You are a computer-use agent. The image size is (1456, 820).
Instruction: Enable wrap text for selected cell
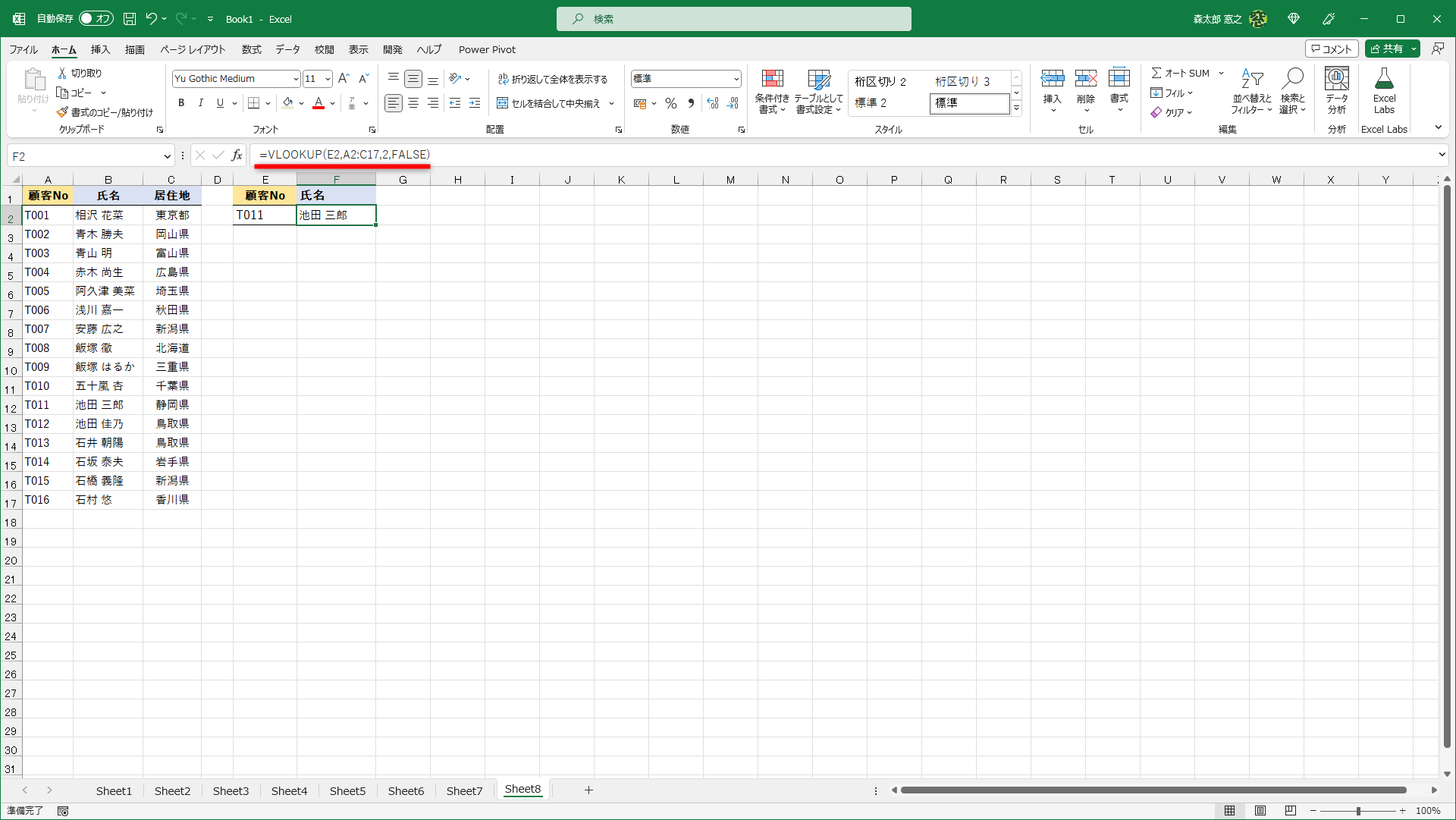point(554,78)
